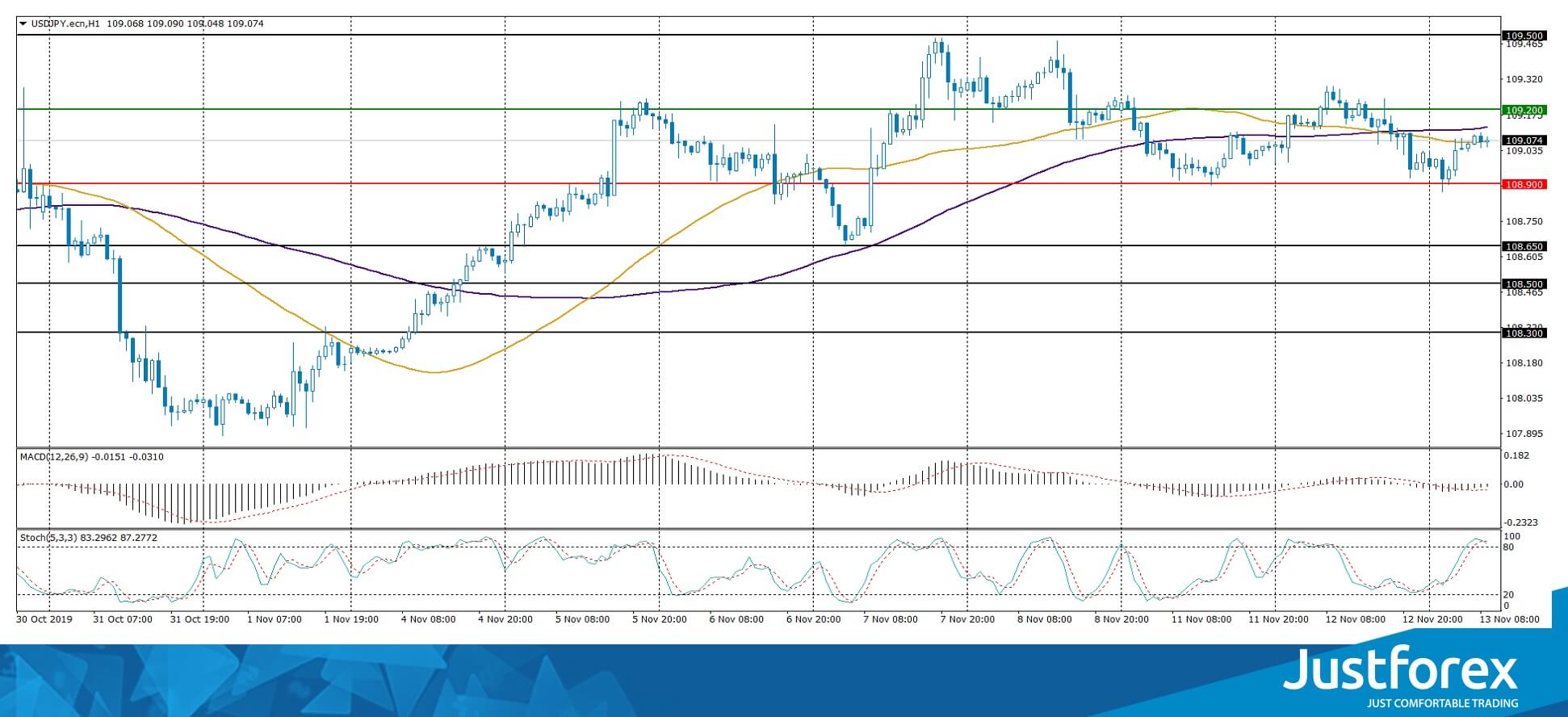Screen dimensions: 1568x717
Task: Click the 8 Nov 20:00 time label
Action: pyautogui.click(x=1121, y=620)
